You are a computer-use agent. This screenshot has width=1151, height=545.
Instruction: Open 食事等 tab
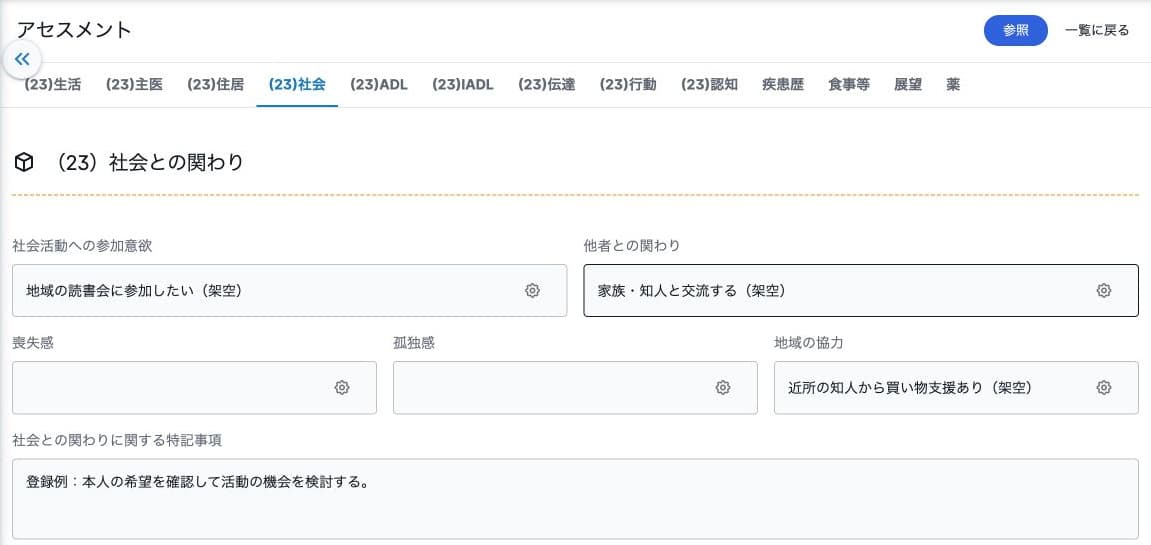point(849,84)
